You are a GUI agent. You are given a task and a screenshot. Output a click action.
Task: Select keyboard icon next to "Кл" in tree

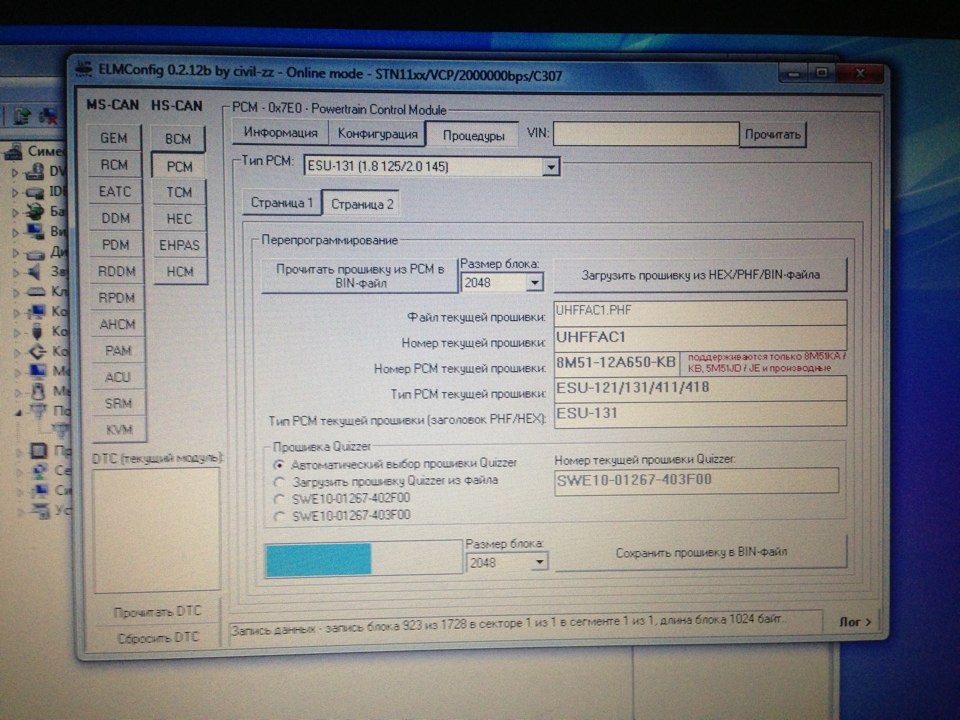[x=37, y=291]
